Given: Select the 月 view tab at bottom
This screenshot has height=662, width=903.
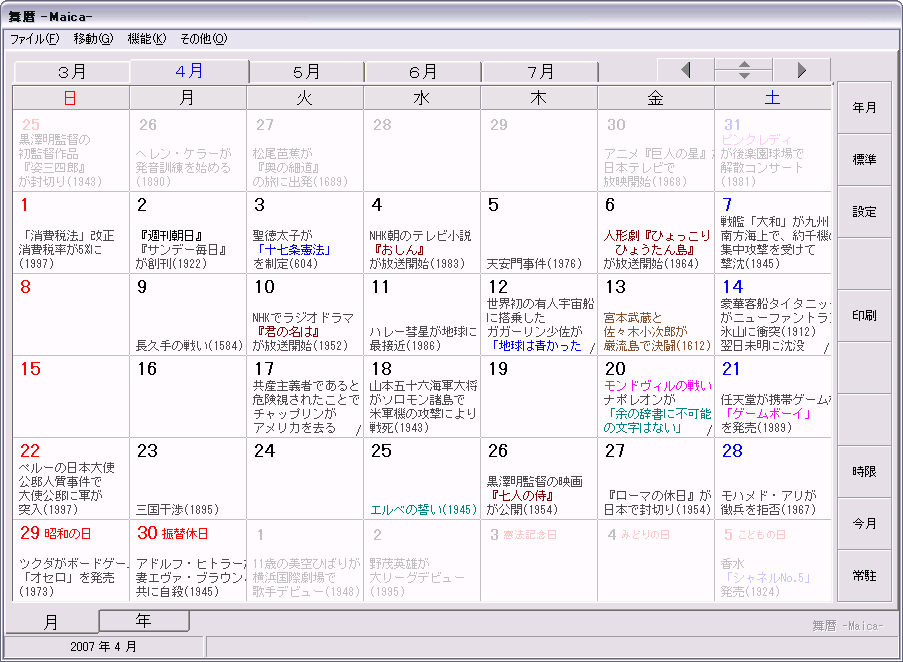Looking at the screenshot, I should coord(51,622).
